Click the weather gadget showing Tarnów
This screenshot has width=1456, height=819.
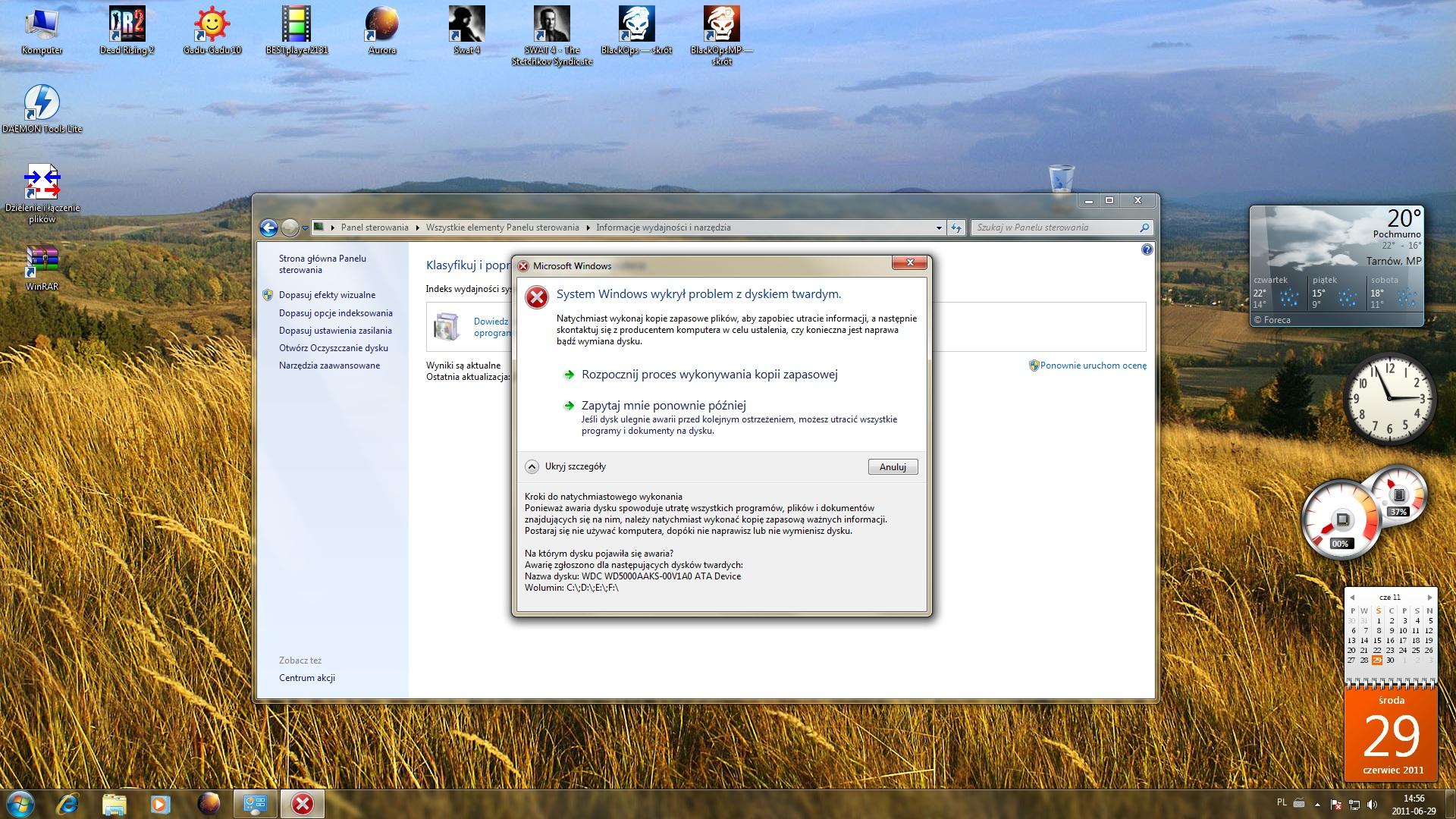point(1336,265)
